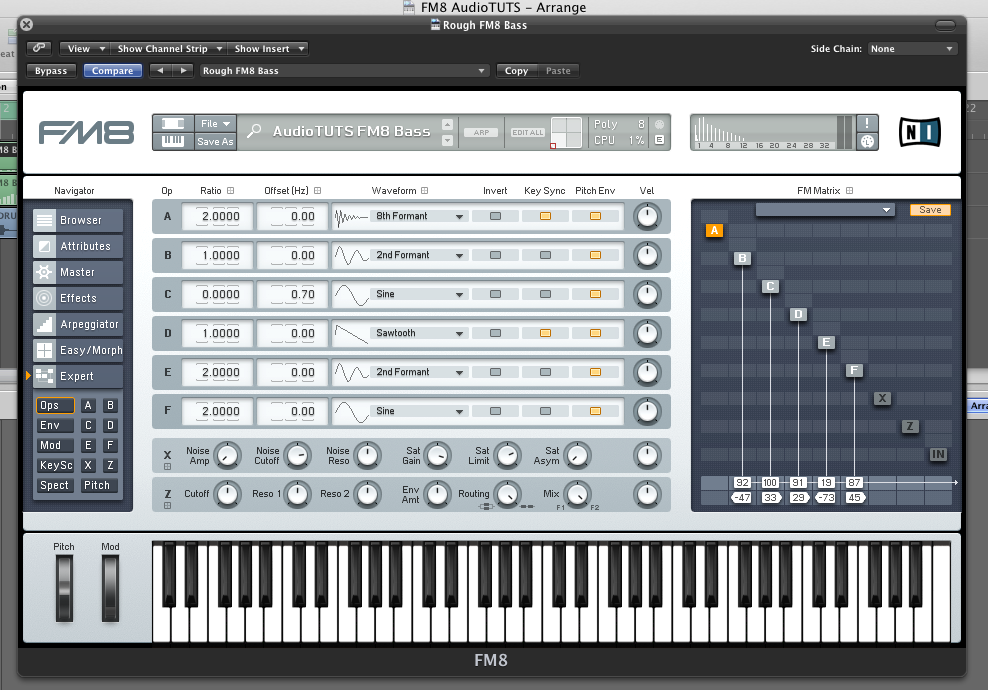The width and height of the screenshot is (988, 690).
Task: Click the Bypass button
Action: click(x=51, y=71)
